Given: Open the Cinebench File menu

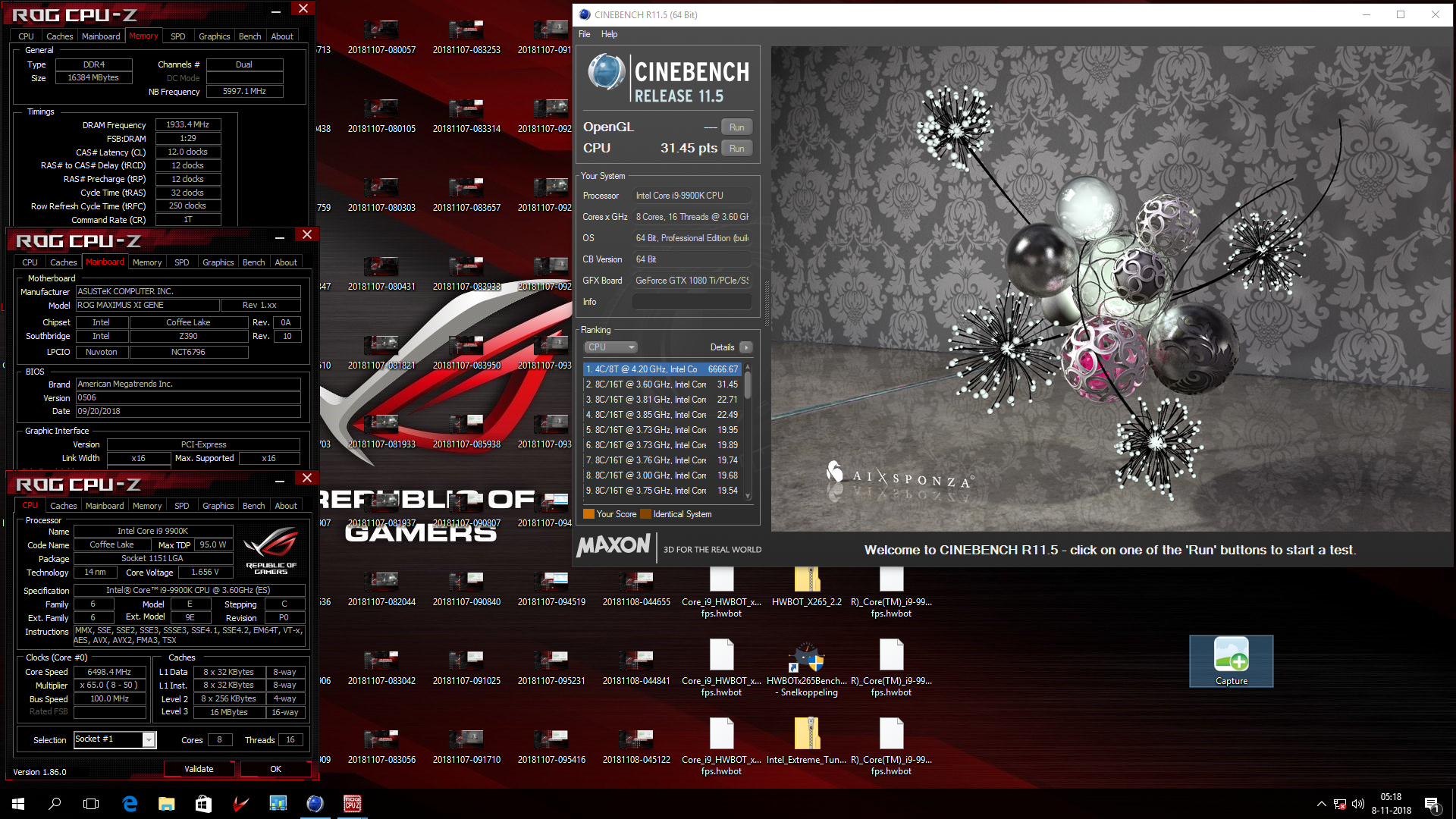Looking at the screenshot, I should pyautogui.click(x=584, y=34).
